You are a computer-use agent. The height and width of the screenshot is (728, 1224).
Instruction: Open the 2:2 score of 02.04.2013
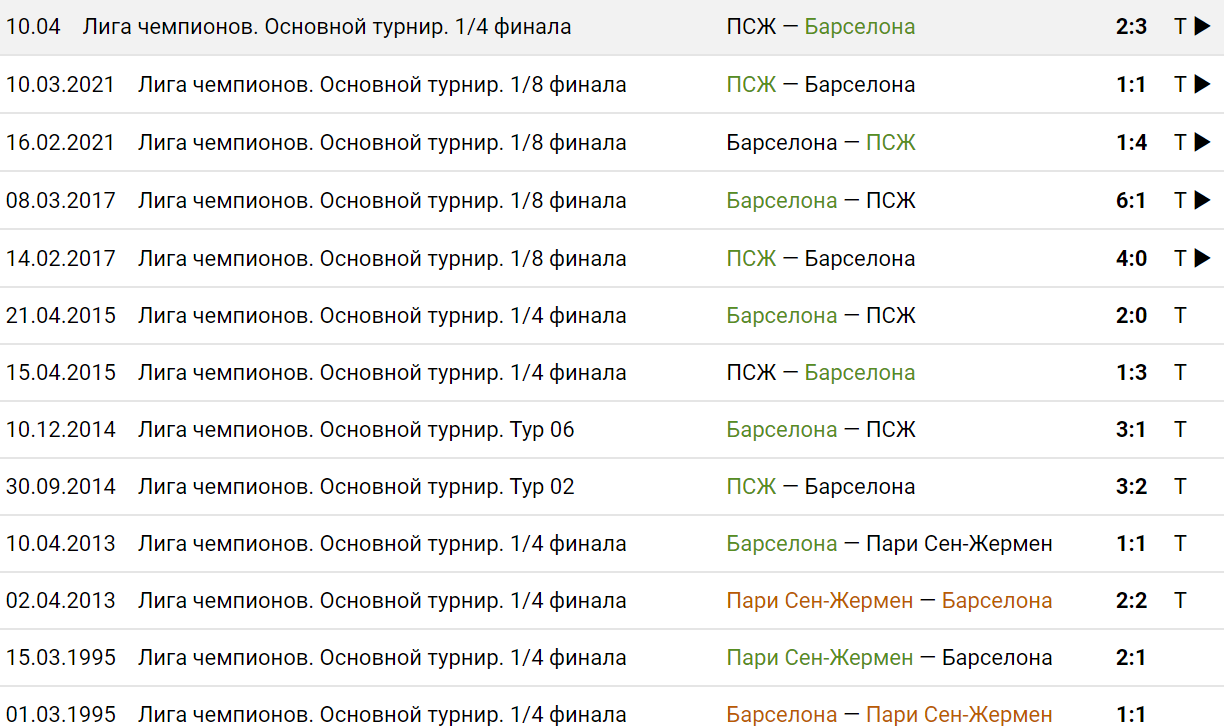pyautogui.click(x=1131, y=601)
